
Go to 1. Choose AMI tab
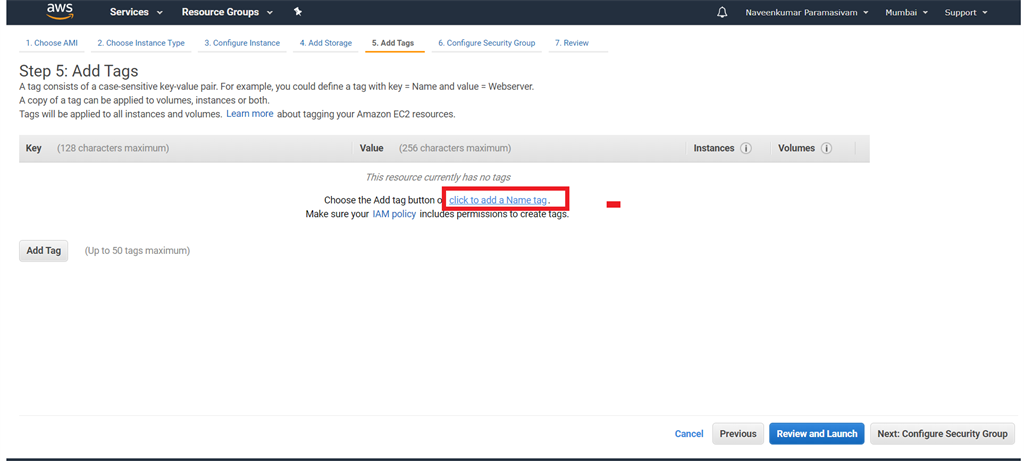[52, 43]
